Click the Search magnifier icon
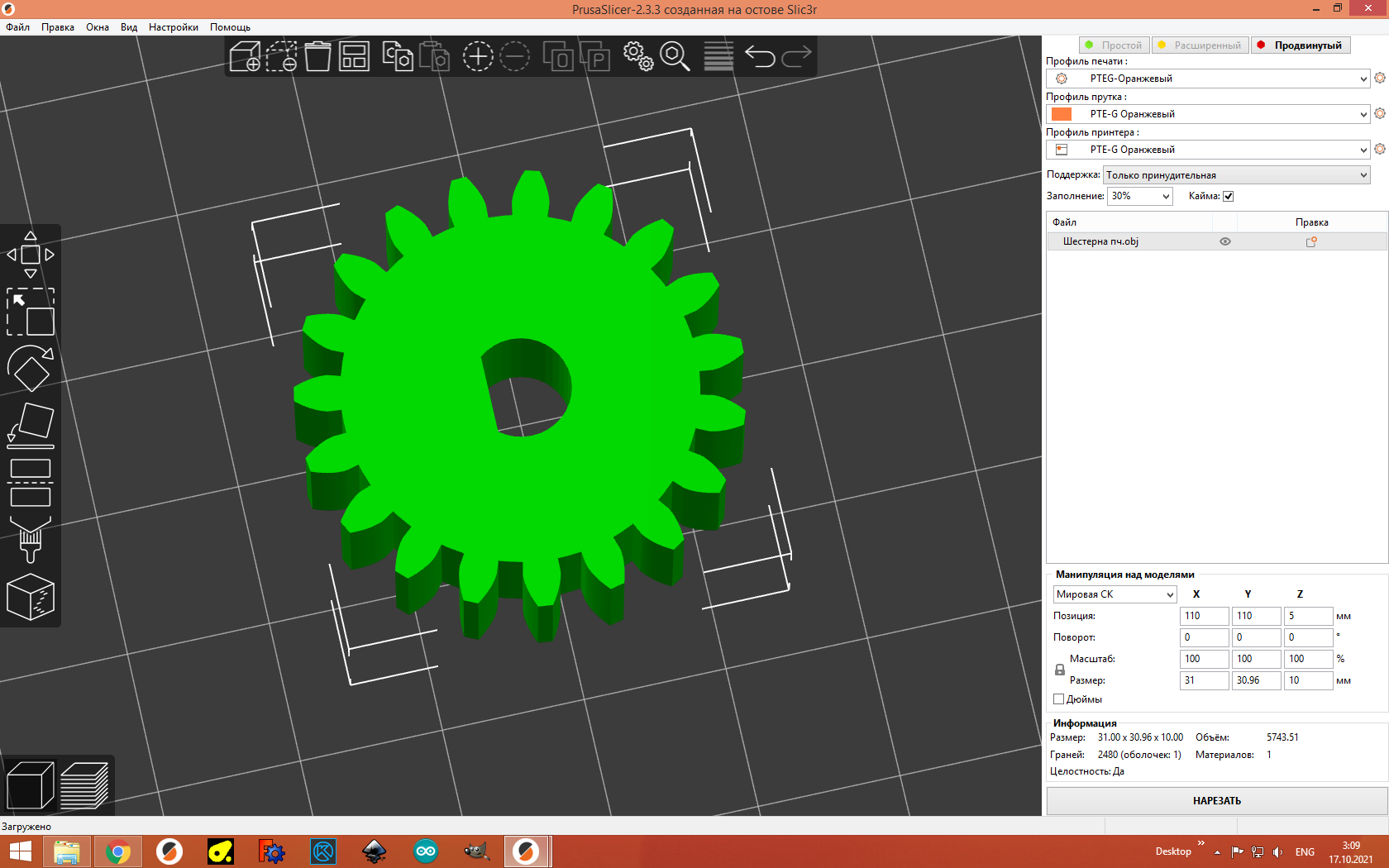The image size is (1389, 868). [x=675, y=56]
